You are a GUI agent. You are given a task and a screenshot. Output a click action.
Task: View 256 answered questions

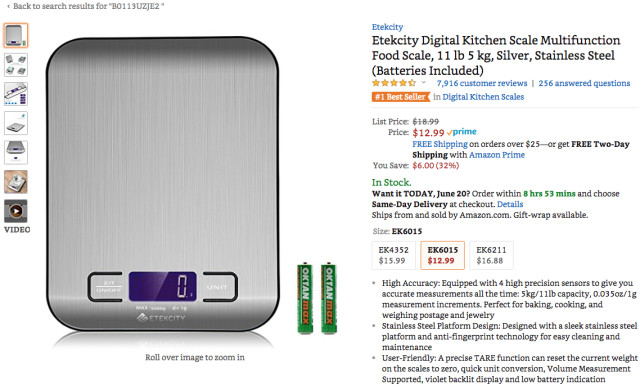(584, 83)
